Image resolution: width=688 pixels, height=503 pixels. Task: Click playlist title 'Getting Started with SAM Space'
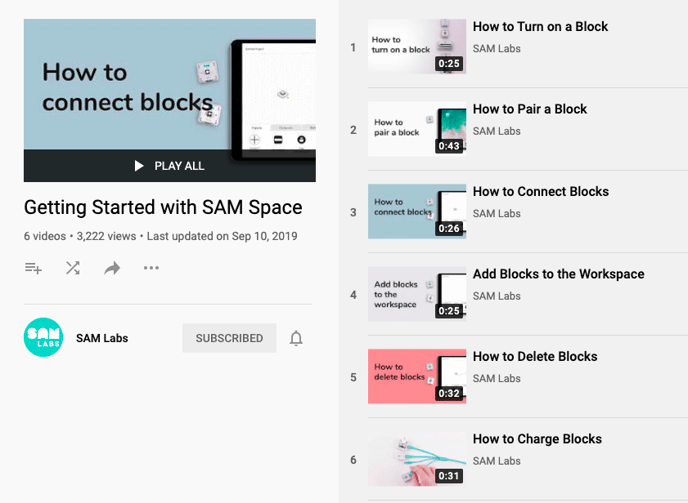pos(163,207)
